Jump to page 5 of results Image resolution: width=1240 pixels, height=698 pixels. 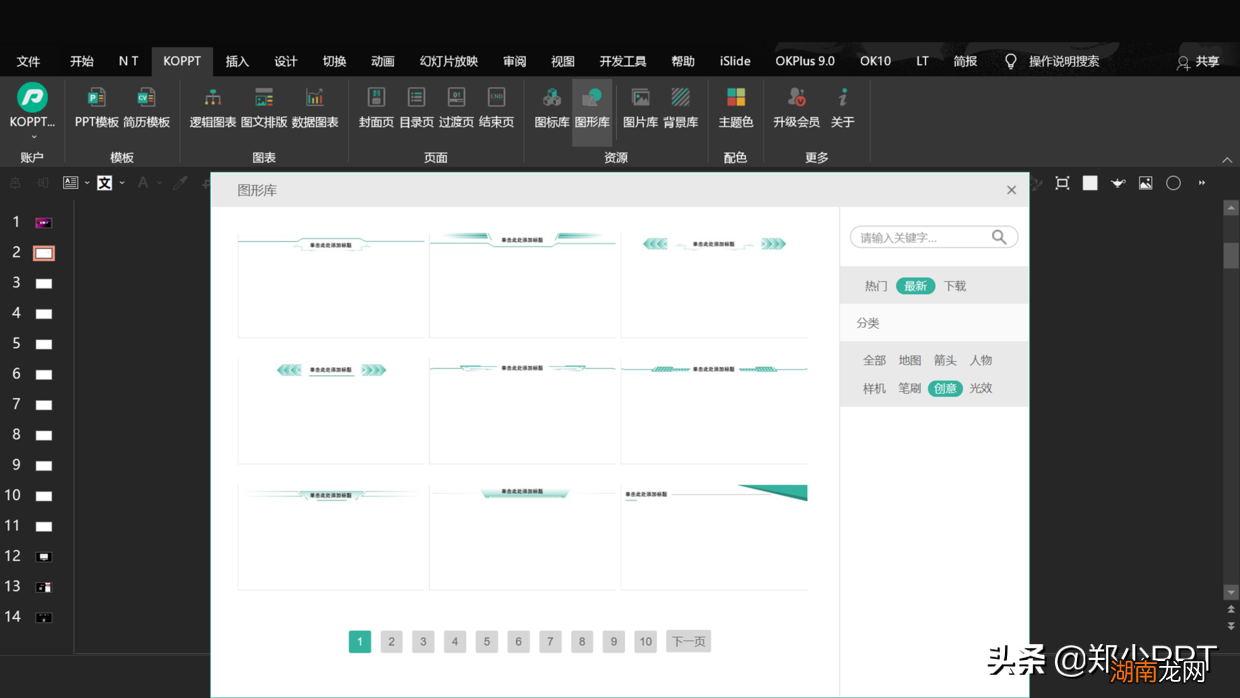pos(487,641)
